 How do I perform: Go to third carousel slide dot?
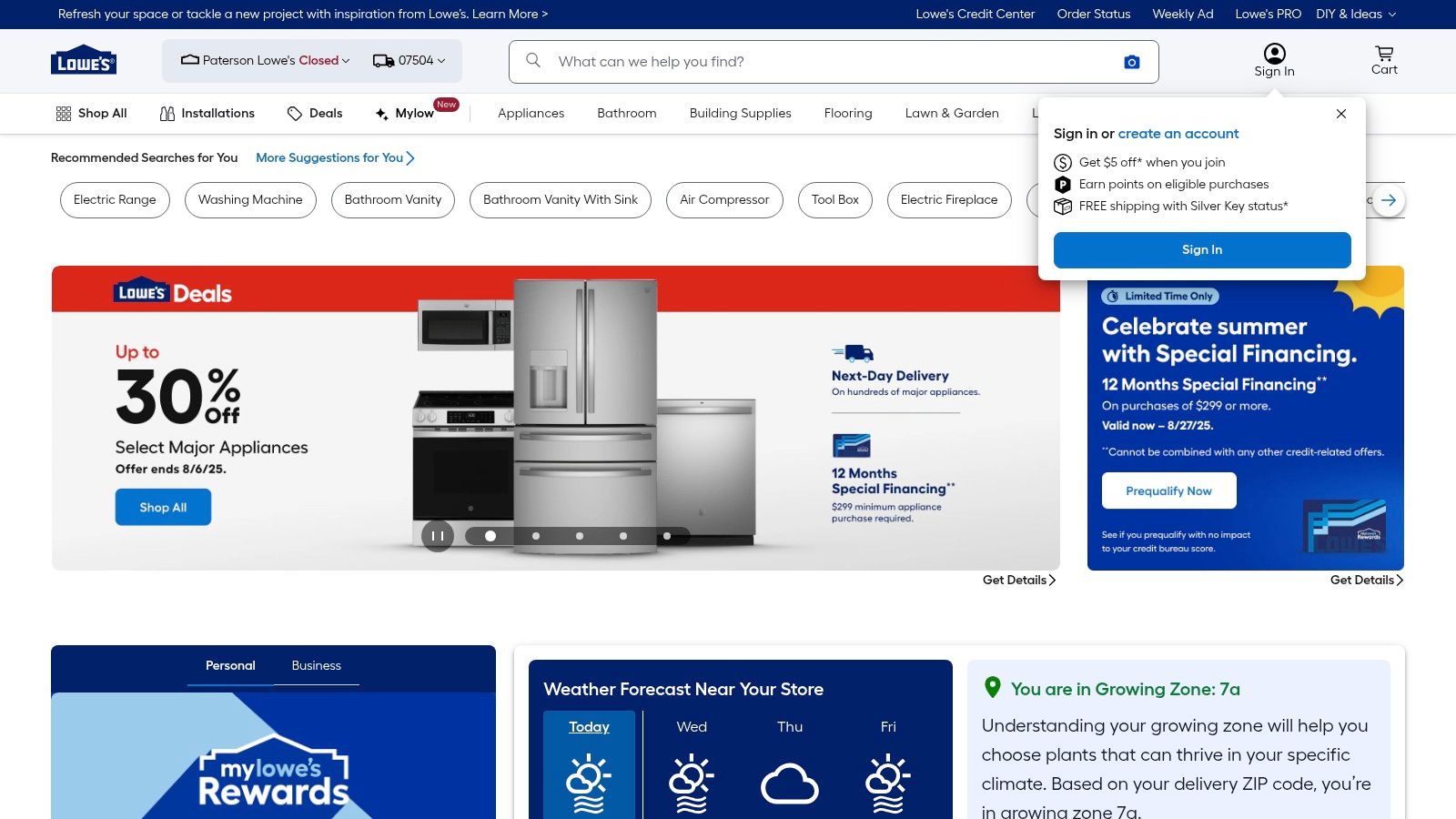click(579, 536)
